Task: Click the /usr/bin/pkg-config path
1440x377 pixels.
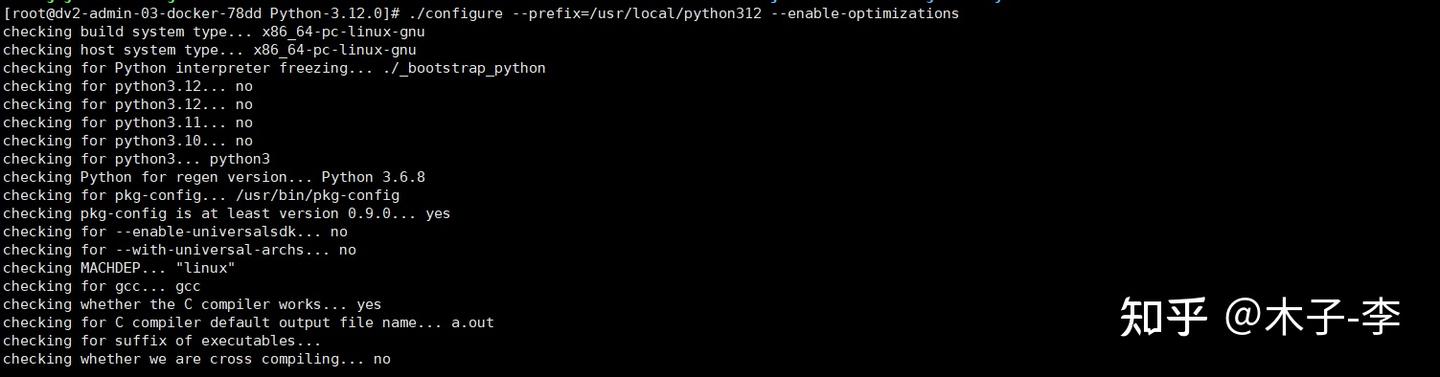Action: (318, 195)
